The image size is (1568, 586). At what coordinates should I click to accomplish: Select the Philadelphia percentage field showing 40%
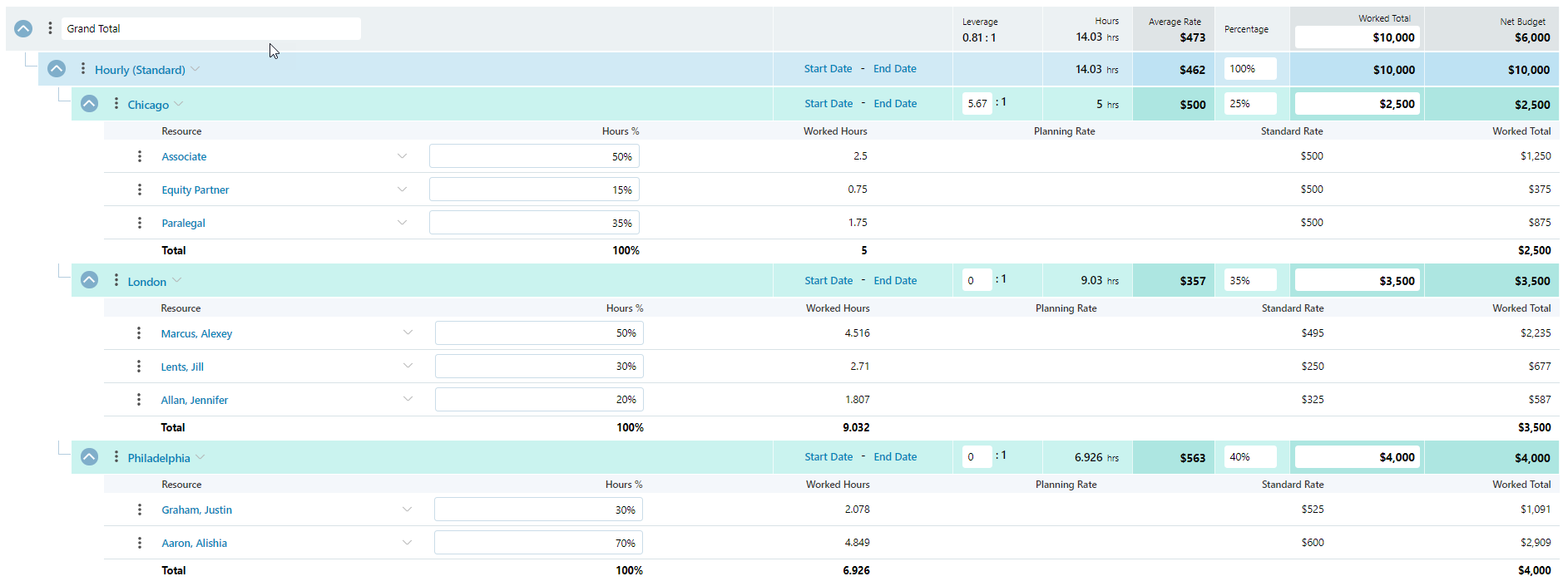pos(1250,457)
